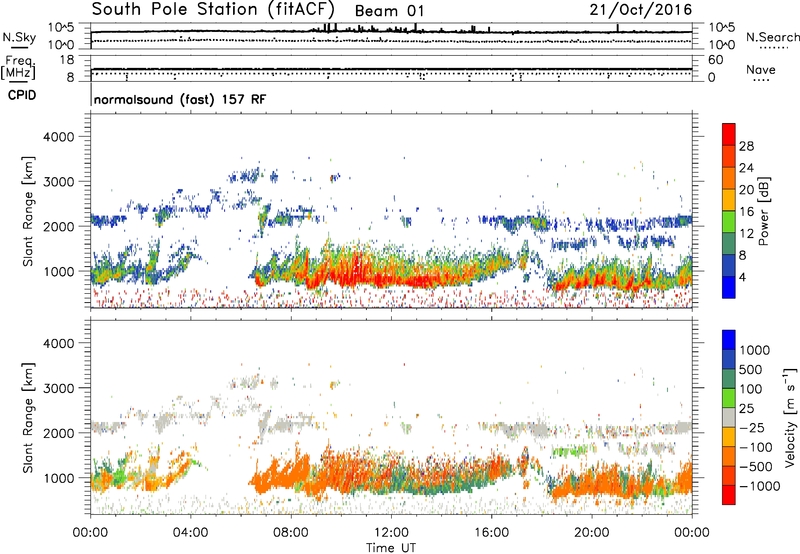Click the 'N.Search' legend label
This screenshot has width=800, height=554.
772,37
